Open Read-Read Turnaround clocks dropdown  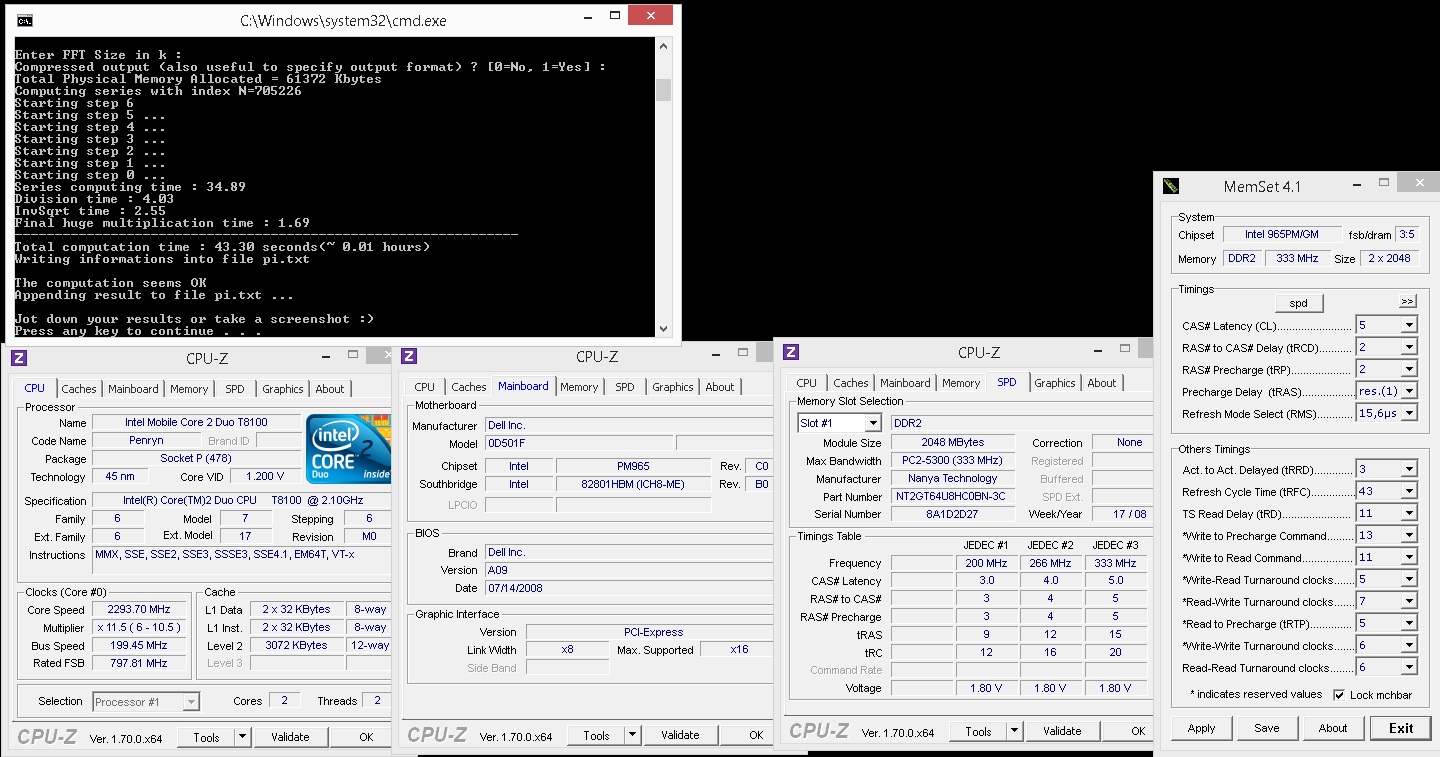[1408, 667]
